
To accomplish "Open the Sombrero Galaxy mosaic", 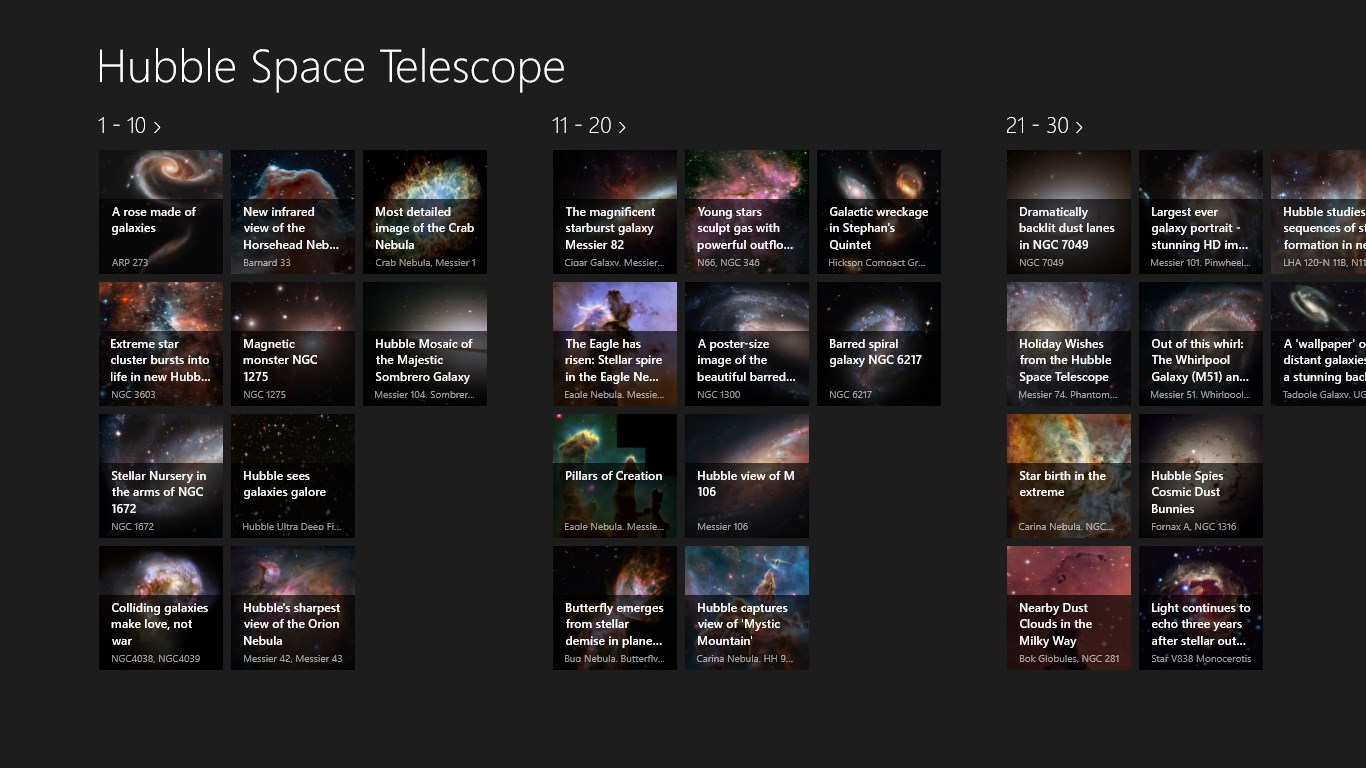I will [x=424, y=344].
